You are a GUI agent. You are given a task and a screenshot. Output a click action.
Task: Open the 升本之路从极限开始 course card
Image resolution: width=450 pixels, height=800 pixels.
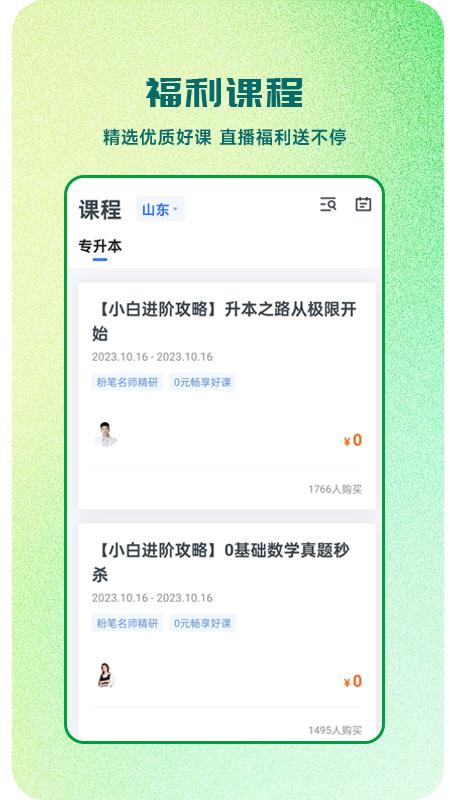227,395
